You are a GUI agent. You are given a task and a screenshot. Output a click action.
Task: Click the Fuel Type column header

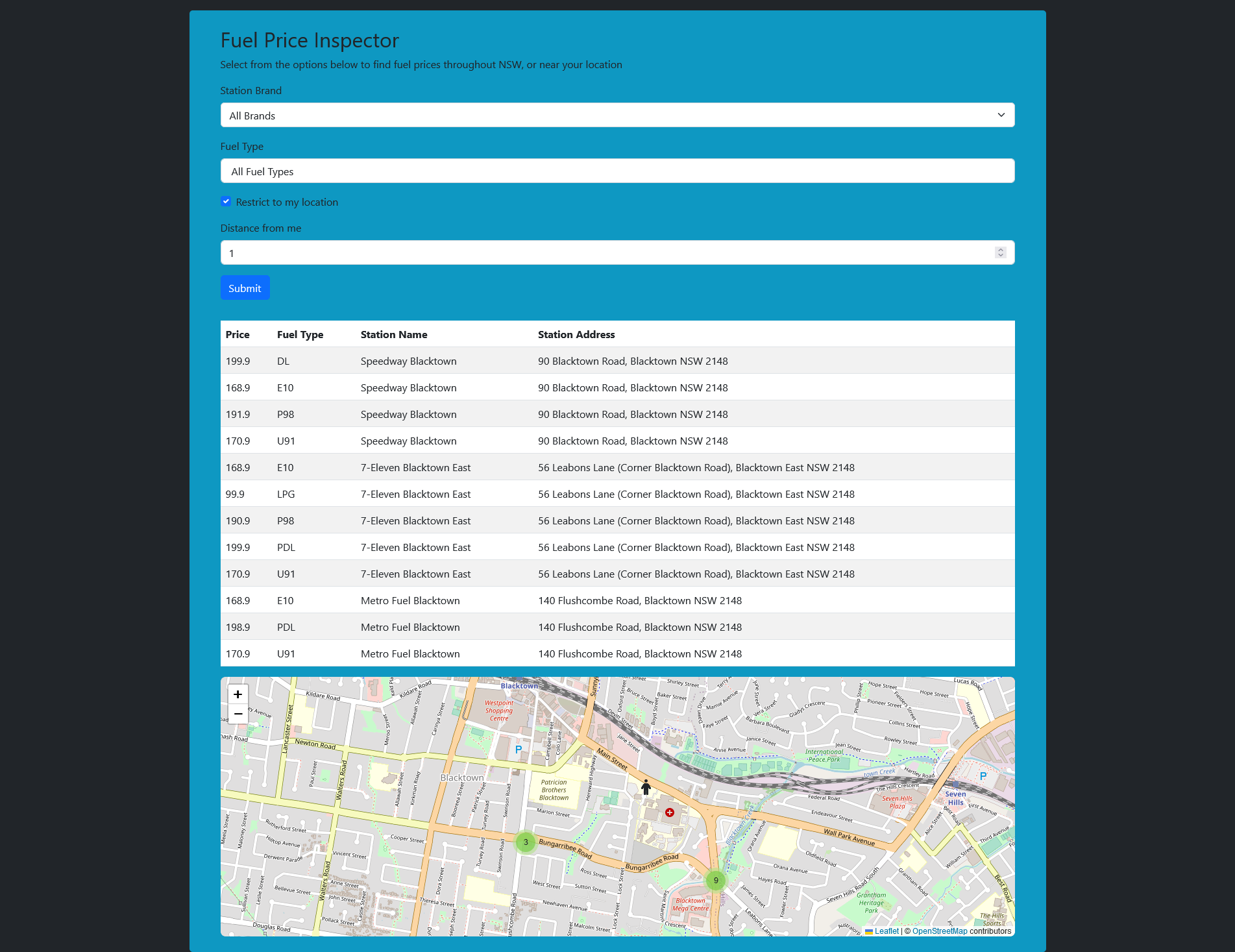coord(300,335)
